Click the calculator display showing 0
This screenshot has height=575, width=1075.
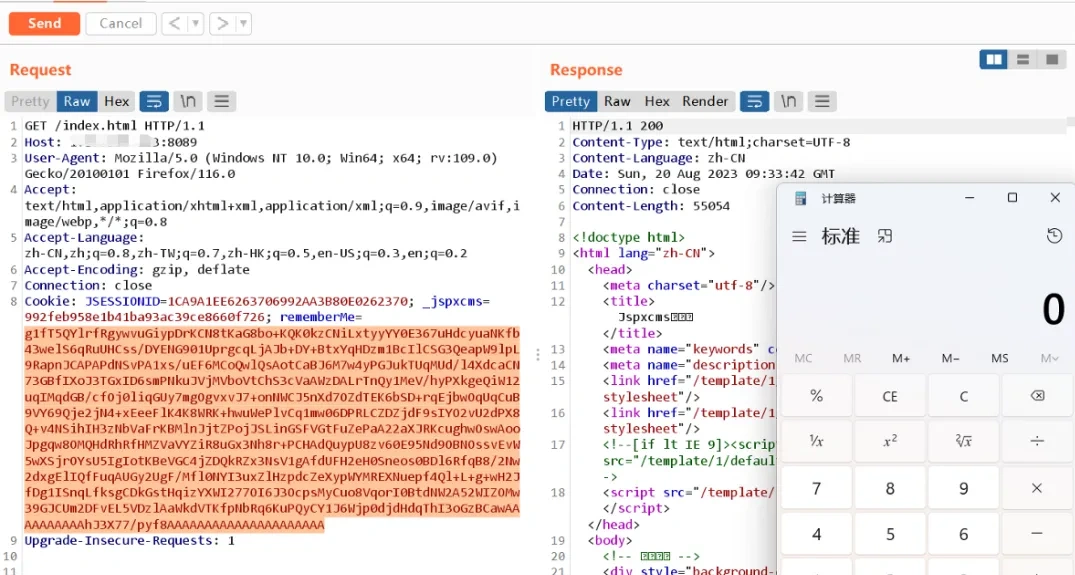click(1054, 310)
